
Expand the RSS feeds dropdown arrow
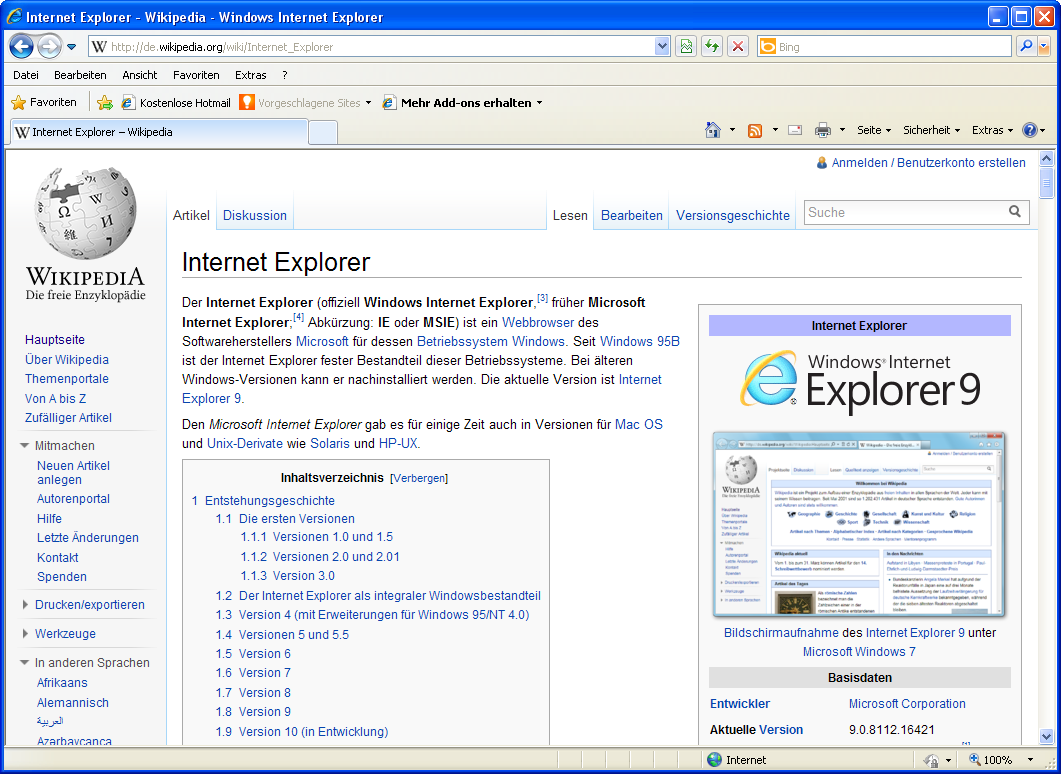(x=775, y=130)
